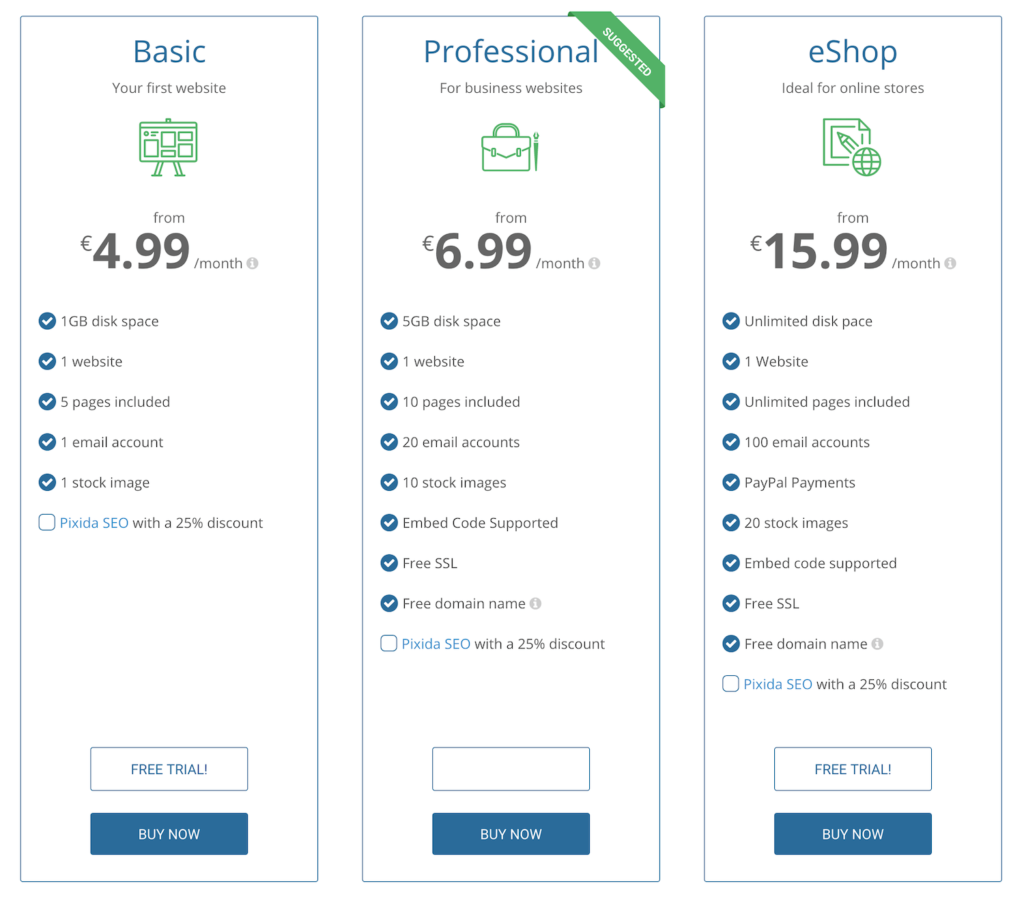Click the info icon next to eShop's Free domain name
The height and width of the screenshot is (897, 1024).
pos(877,643)
